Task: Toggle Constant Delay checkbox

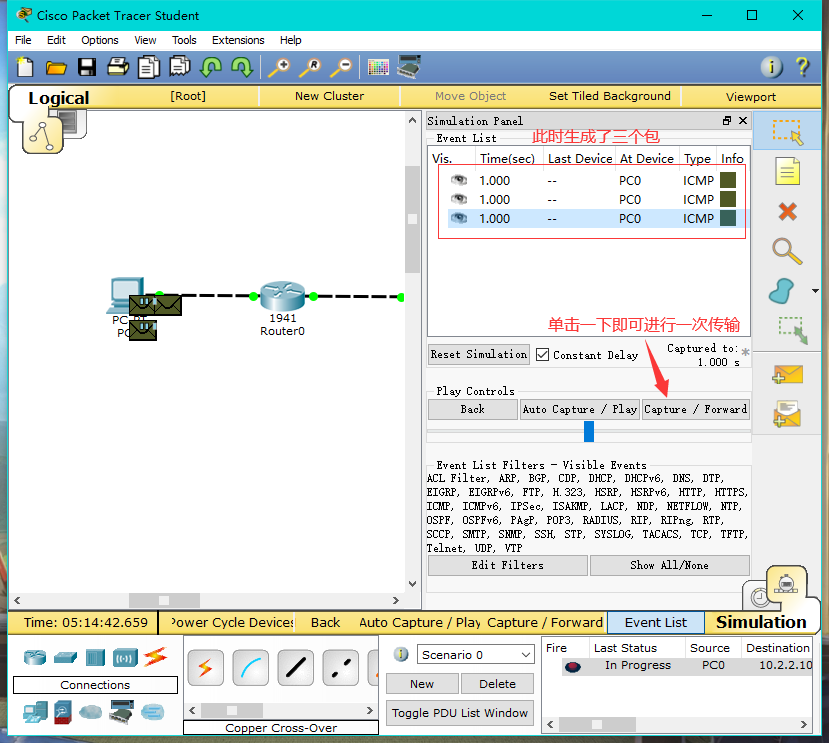Action: [x=542, y=354]
